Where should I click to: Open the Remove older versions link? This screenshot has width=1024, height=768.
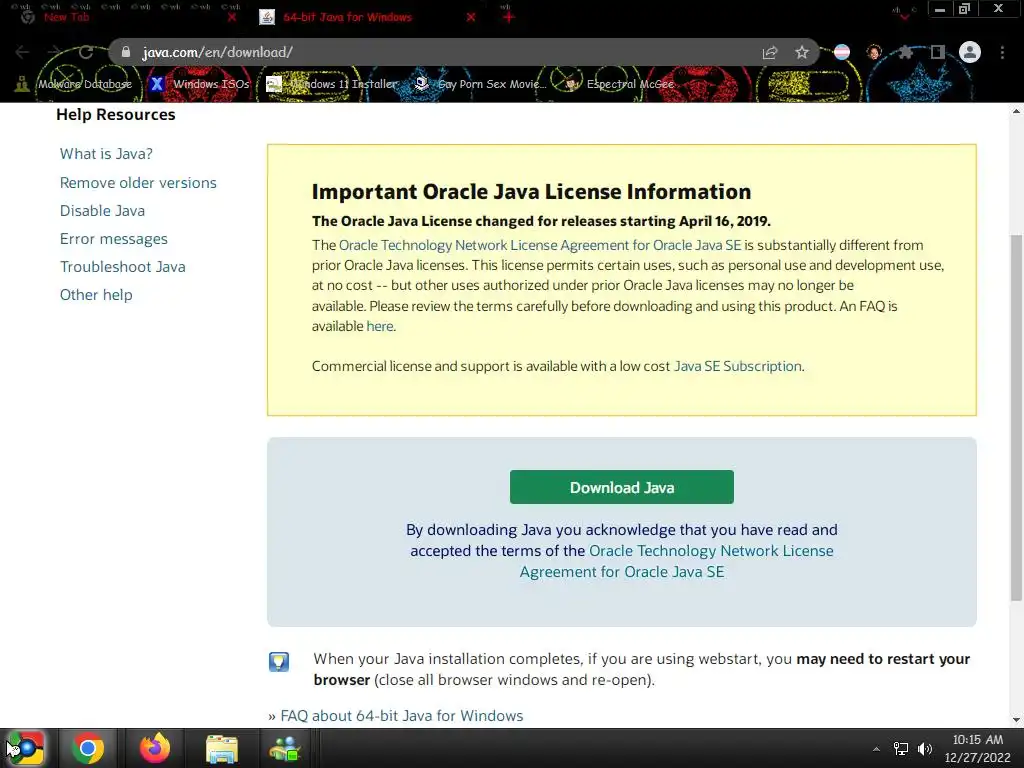tap(138, 183)
